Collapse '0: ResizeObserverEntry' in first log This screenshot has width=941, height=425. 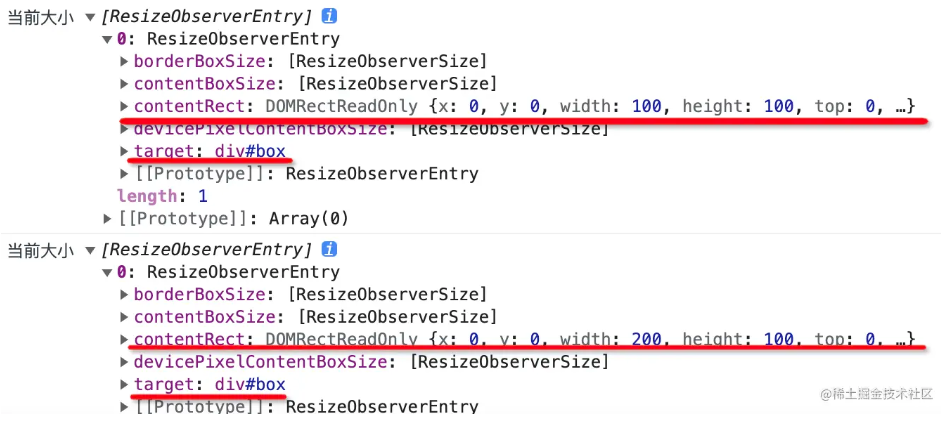108,40
